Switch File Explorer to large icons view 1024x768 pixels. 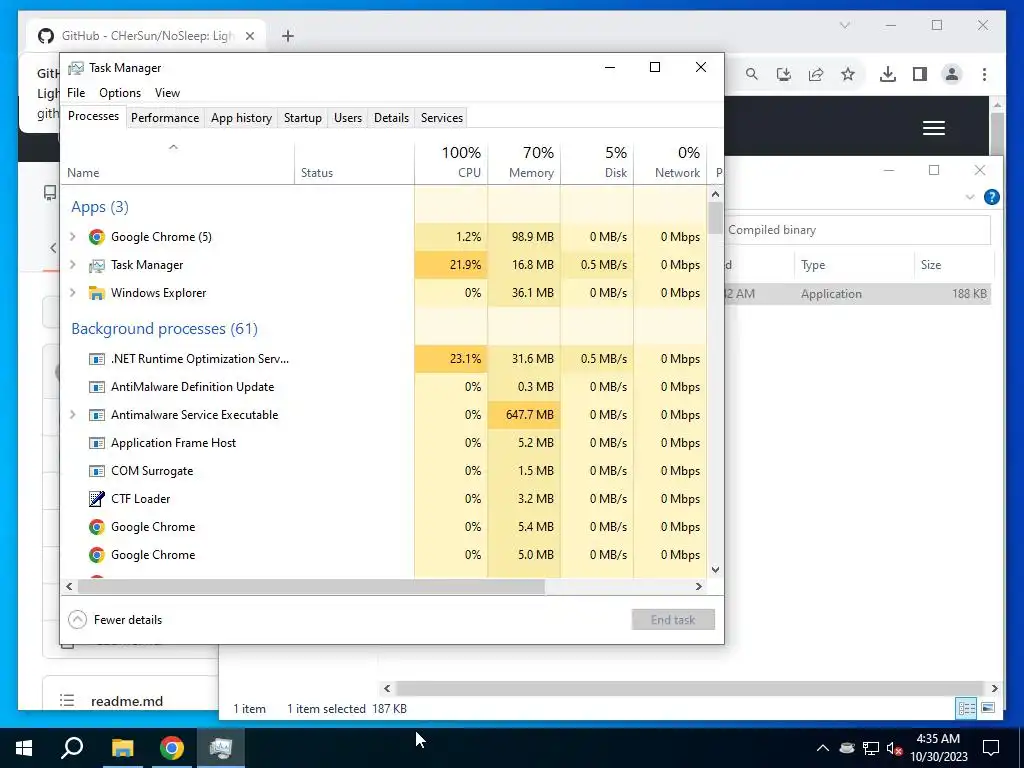[x=988, y=708]
